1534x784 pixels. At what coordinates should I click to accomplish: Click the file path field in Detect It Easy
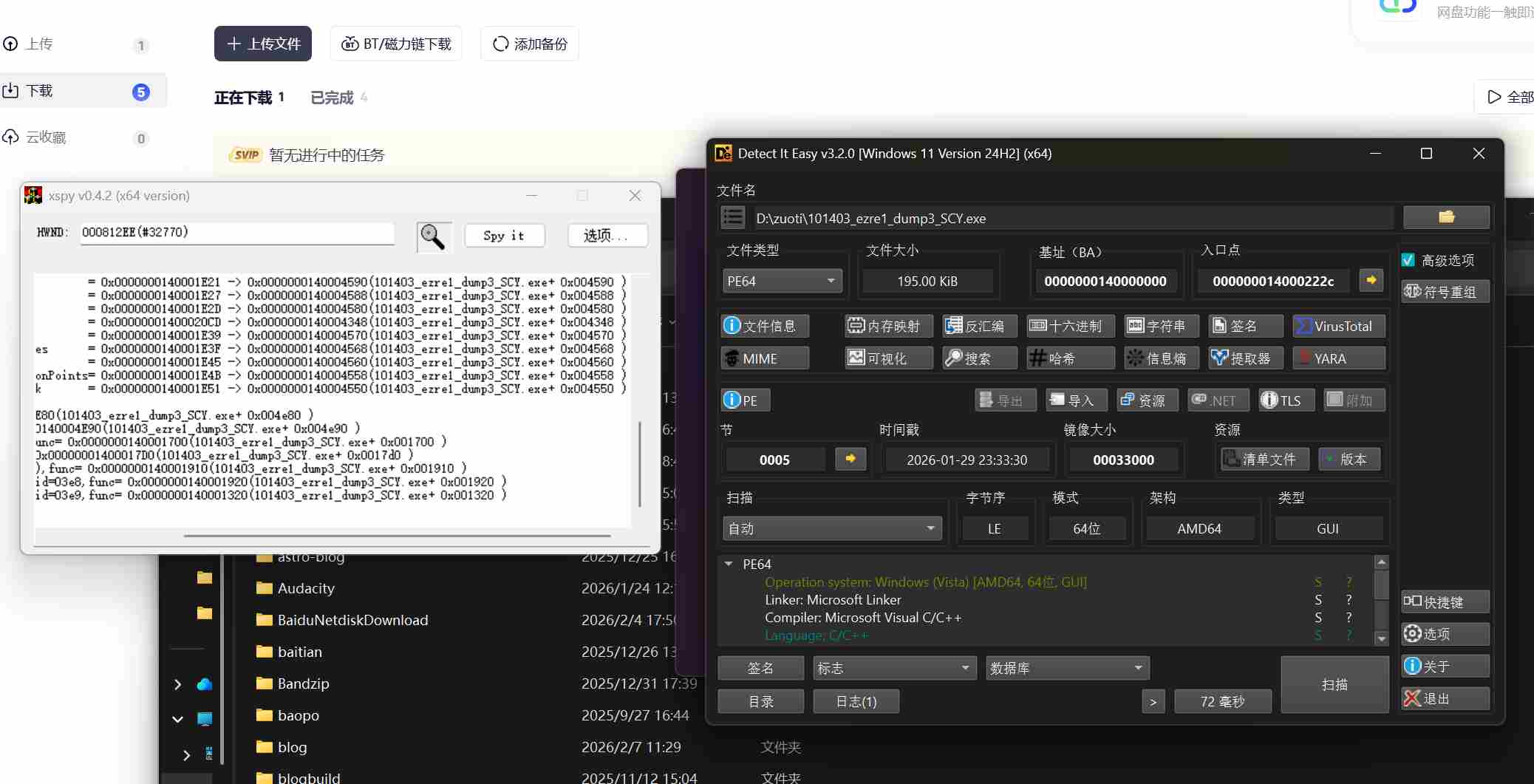tap(1074, 218)
